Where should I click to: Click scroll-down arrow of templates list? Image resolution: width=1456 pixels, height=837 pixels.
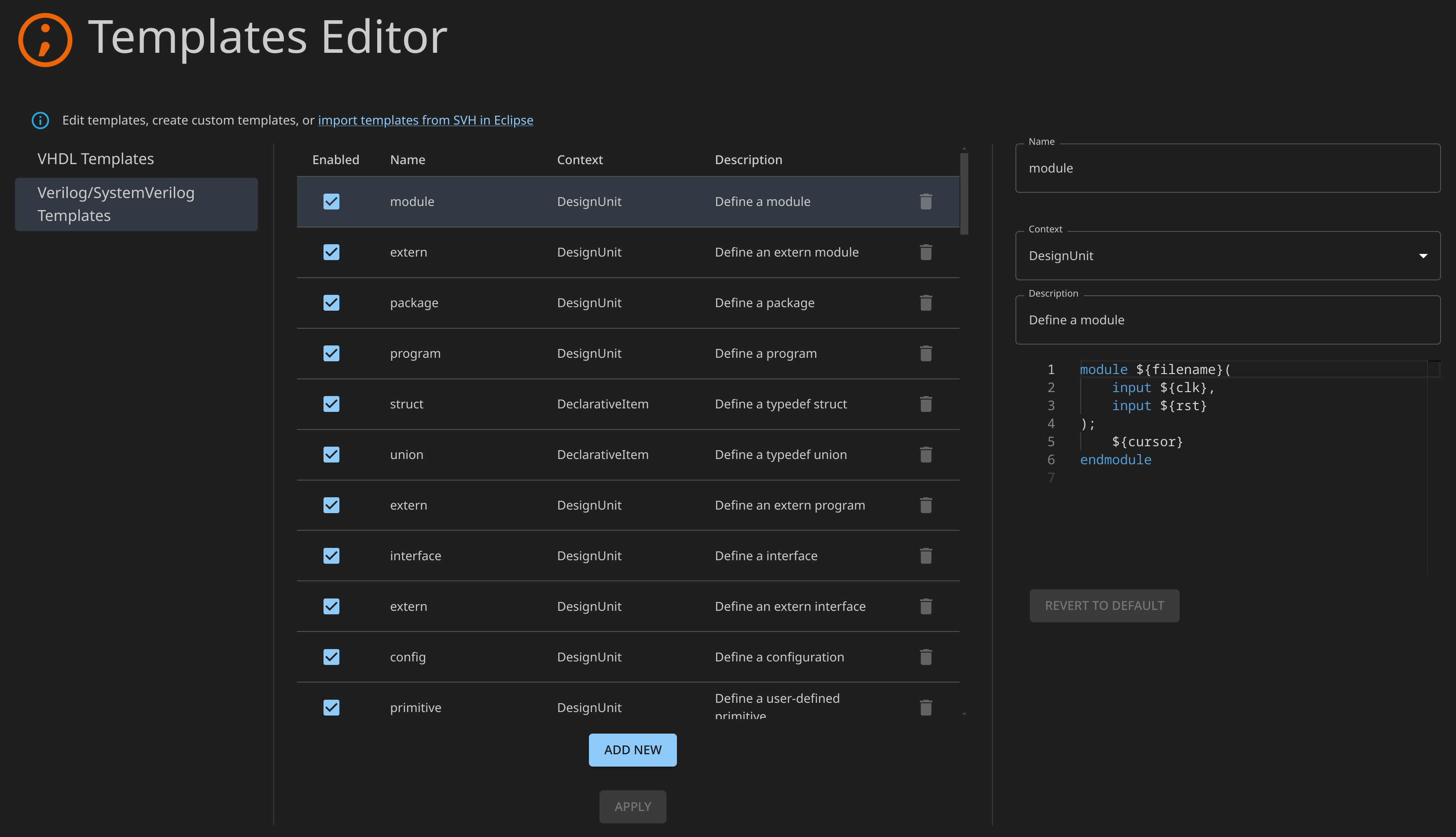coord(964,714)
